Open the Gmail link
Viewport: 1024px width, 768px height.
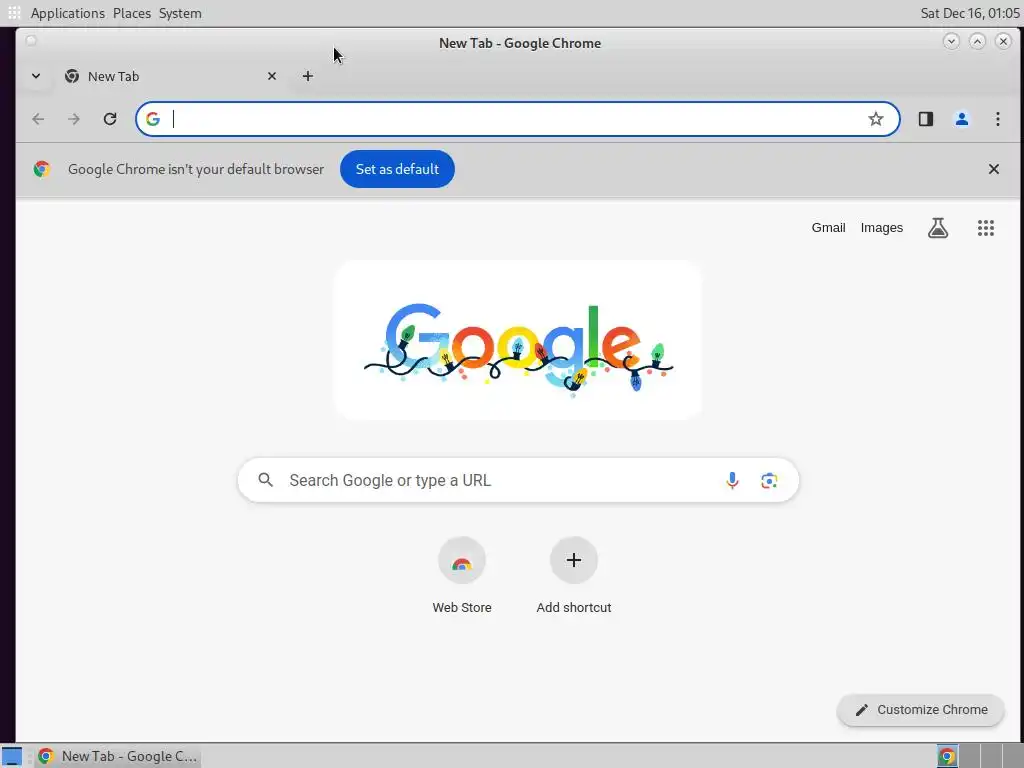(828, 228)
